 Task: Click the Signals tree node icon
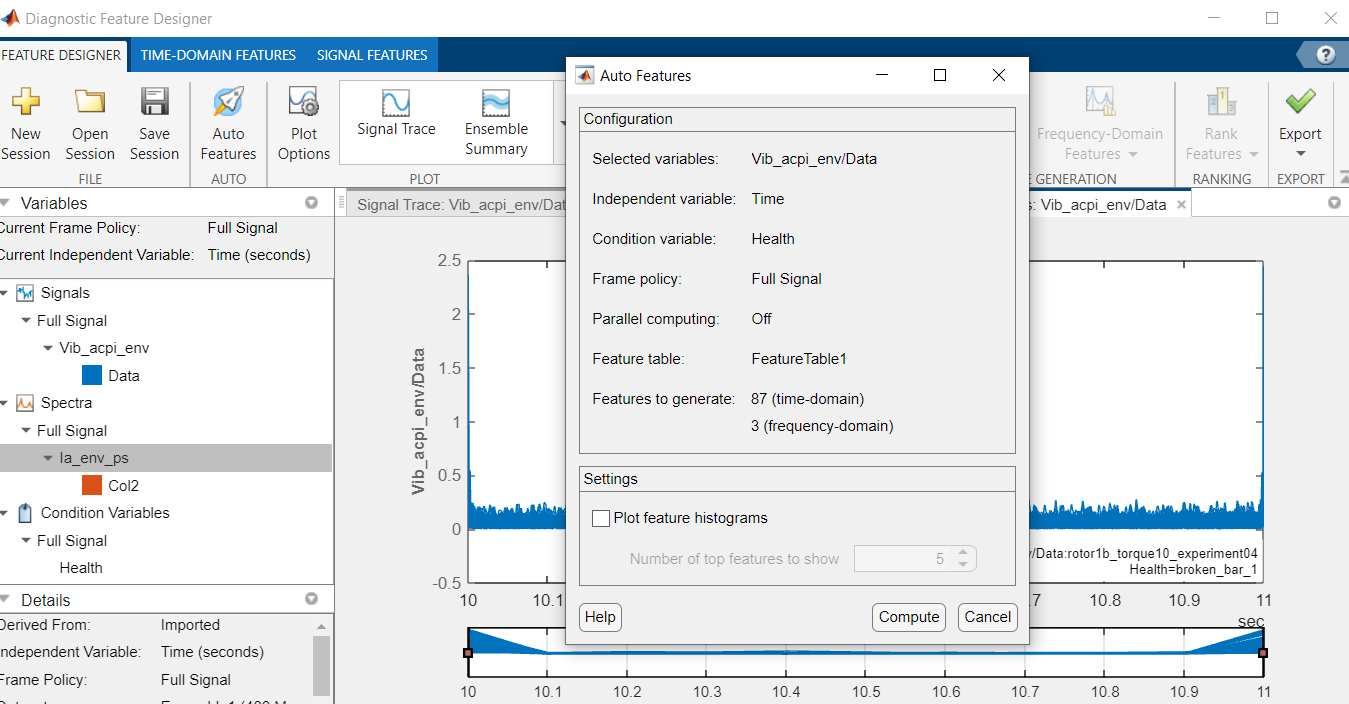pyautogui.click(x=25, y=293)
